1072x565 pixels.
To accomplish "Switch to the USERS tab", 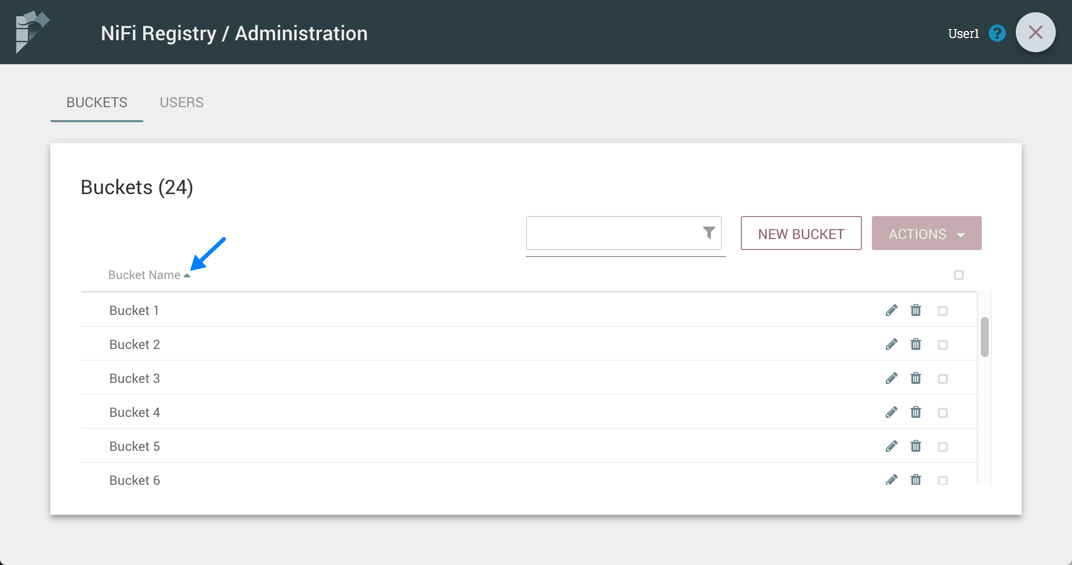I will [x=182, y=102].
